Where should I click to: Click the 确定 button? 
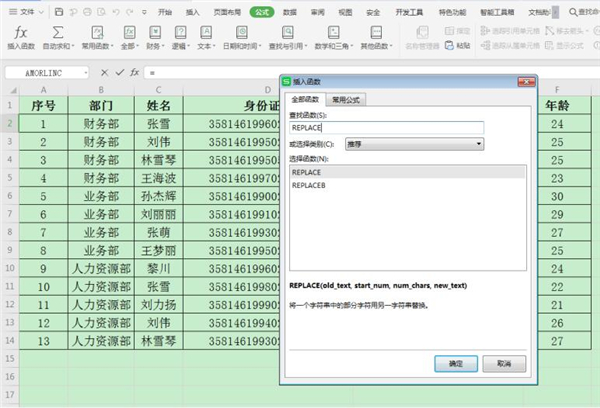tap(455, 363)
